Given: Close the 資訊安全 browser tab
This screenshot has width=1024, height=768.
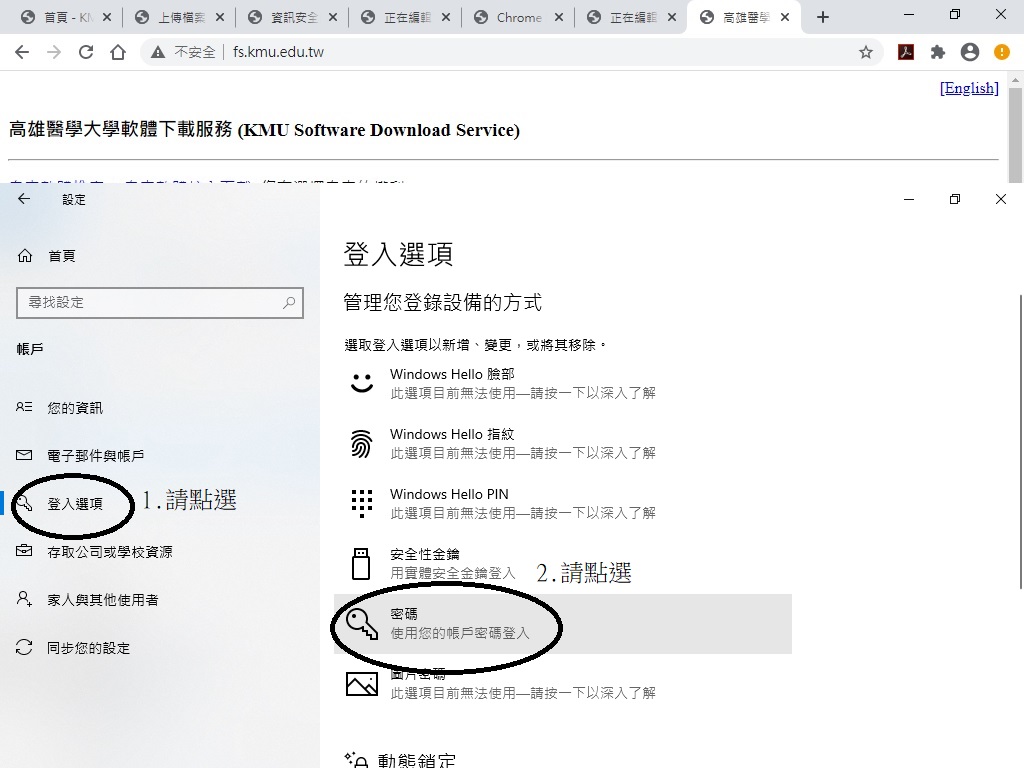Looking at the screenshot, I should 333,18.
